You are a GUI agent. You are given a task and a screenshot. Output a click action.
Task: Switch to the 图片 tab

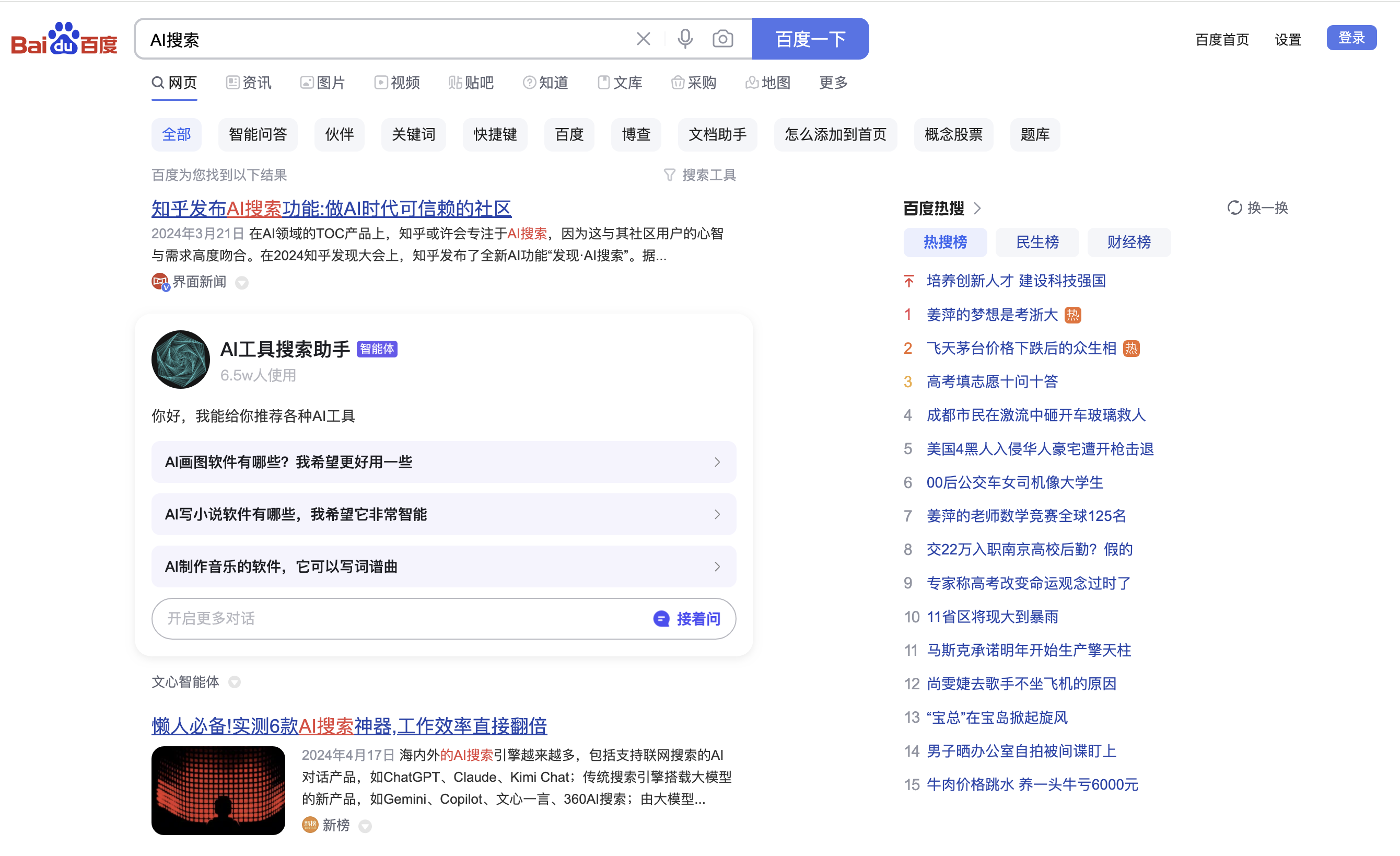click(x=323, y=83)
